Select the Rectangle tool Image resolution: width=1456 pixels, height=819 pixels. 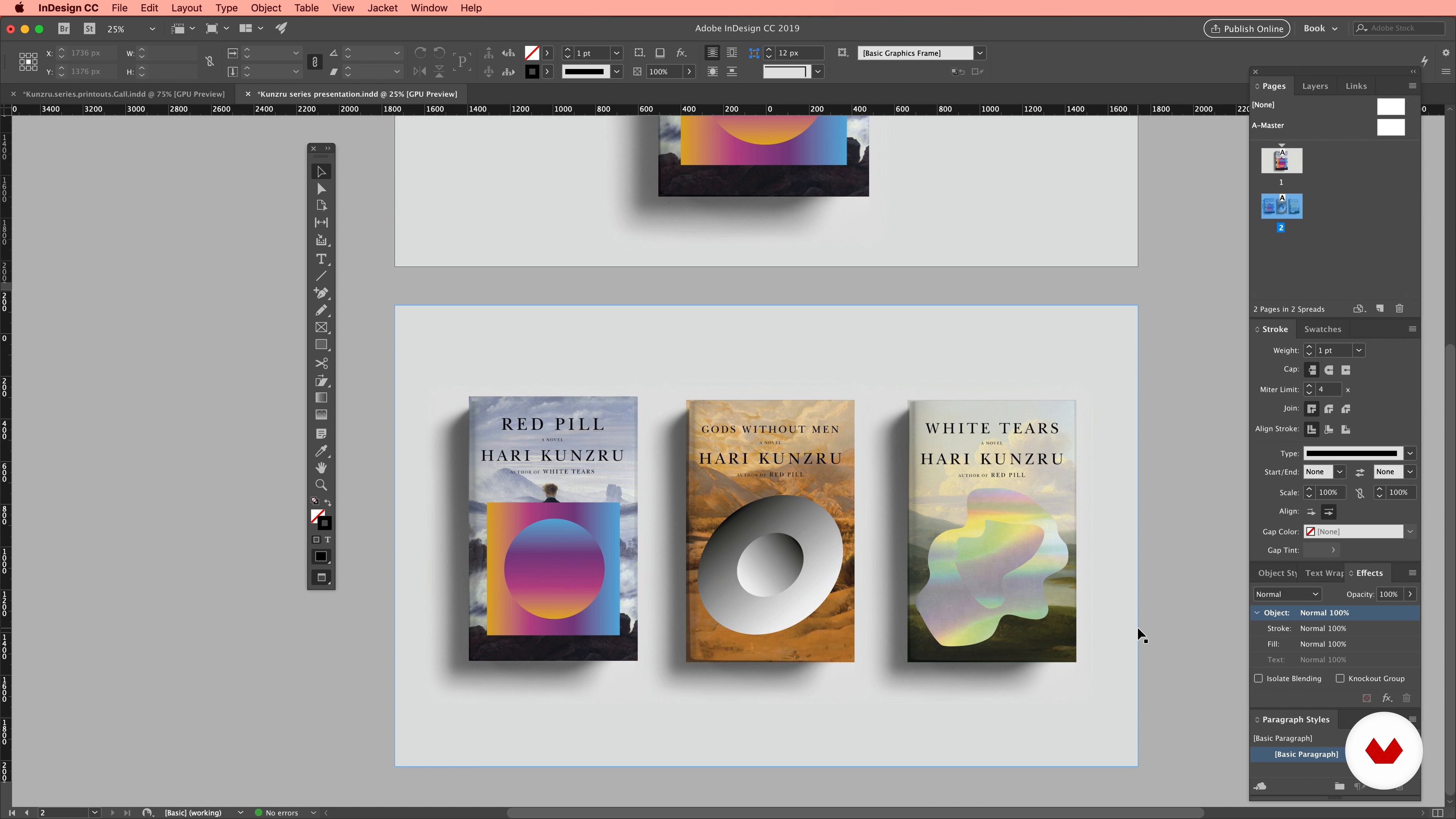tap(321, 345)
